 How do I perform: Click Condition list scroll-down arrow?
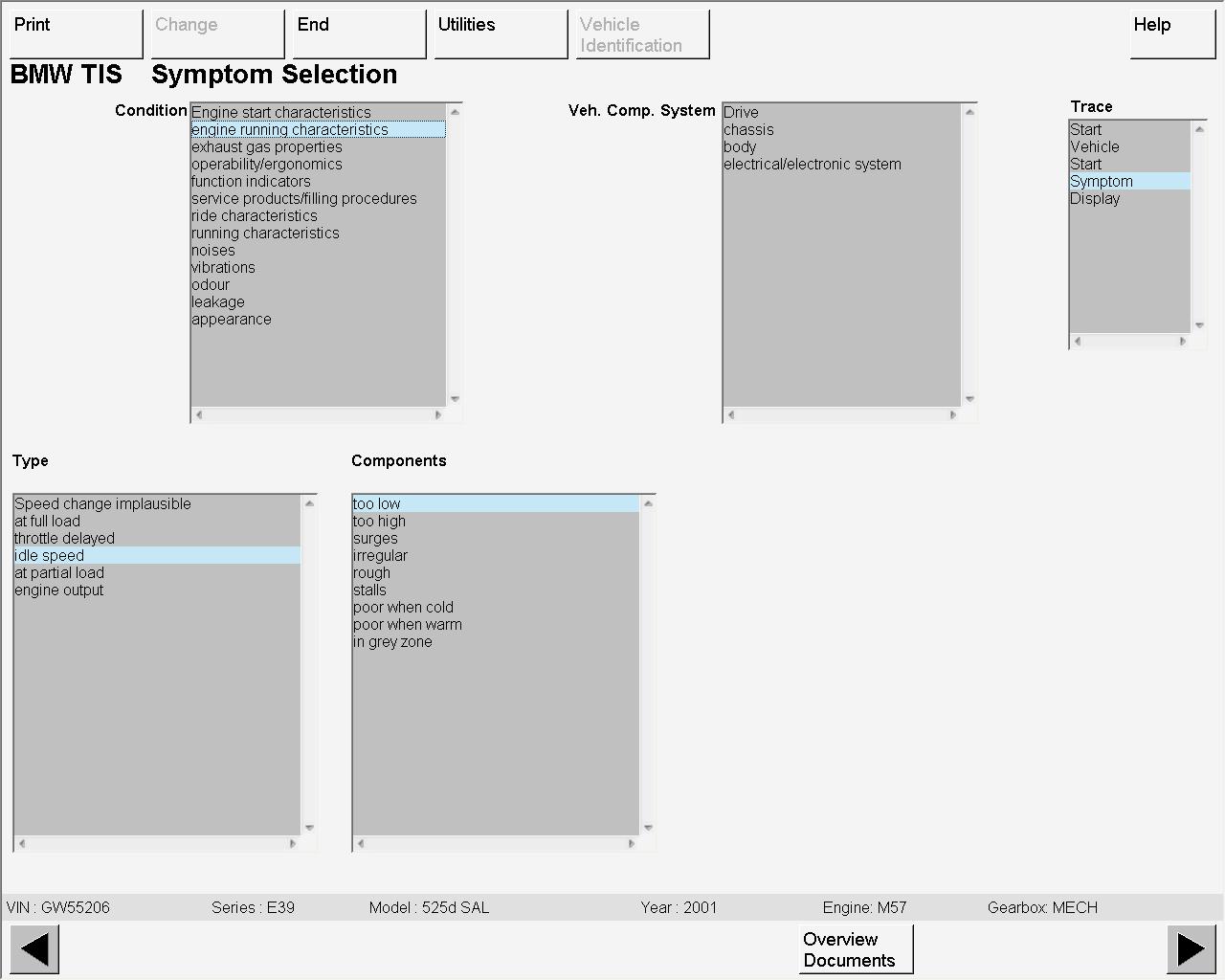pos(455,399)
